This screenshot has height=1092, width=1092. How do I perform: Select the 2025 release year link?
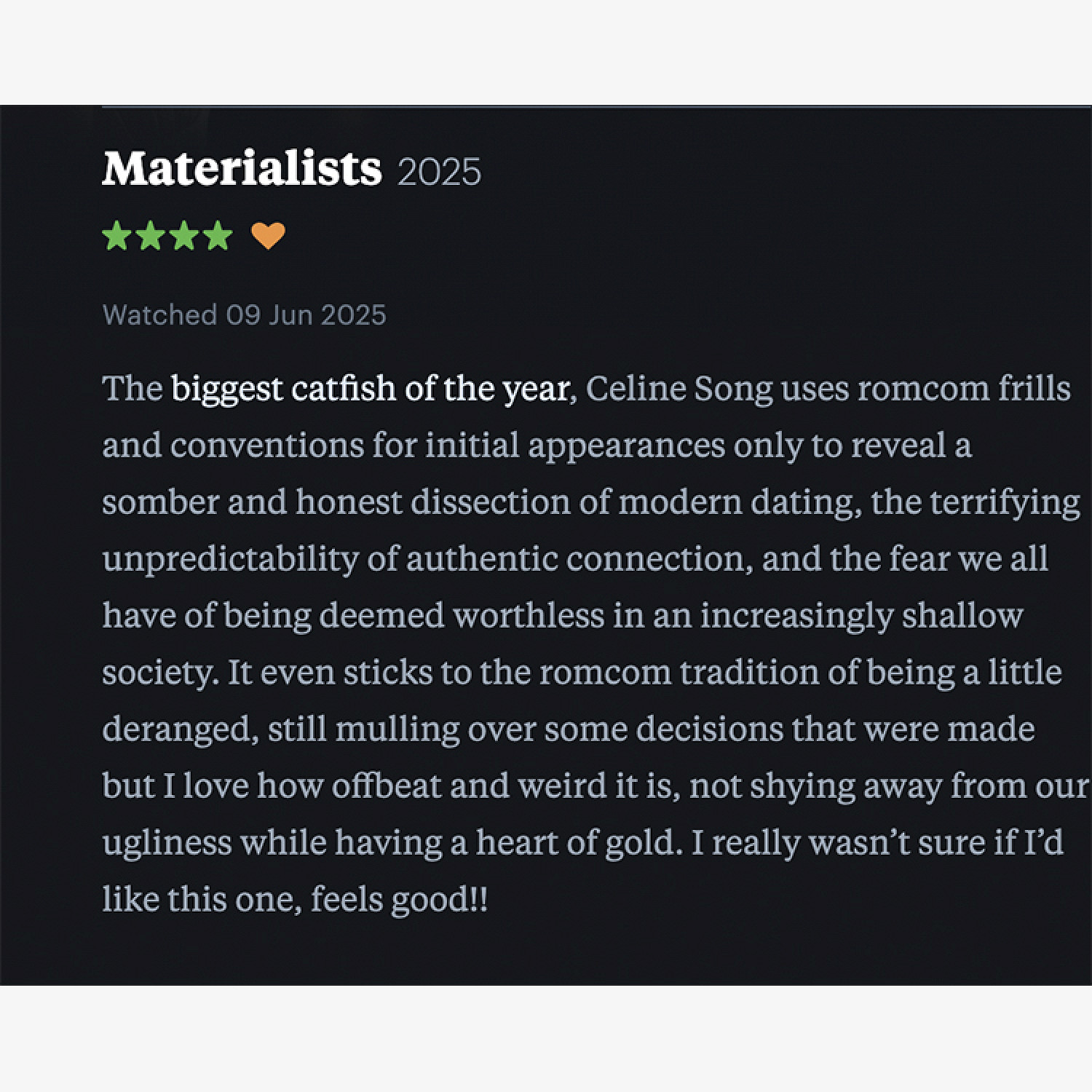(x=440, y=173)
